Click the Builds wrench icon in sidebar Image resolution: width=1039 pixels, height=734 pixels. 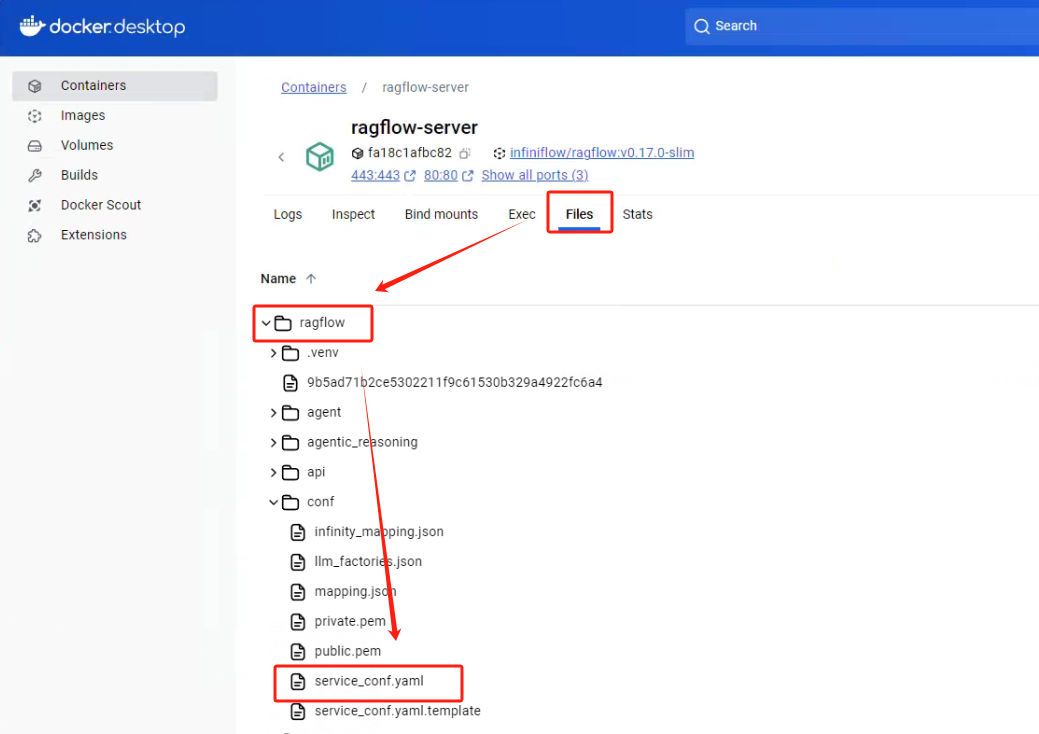[x=34, y=176]
